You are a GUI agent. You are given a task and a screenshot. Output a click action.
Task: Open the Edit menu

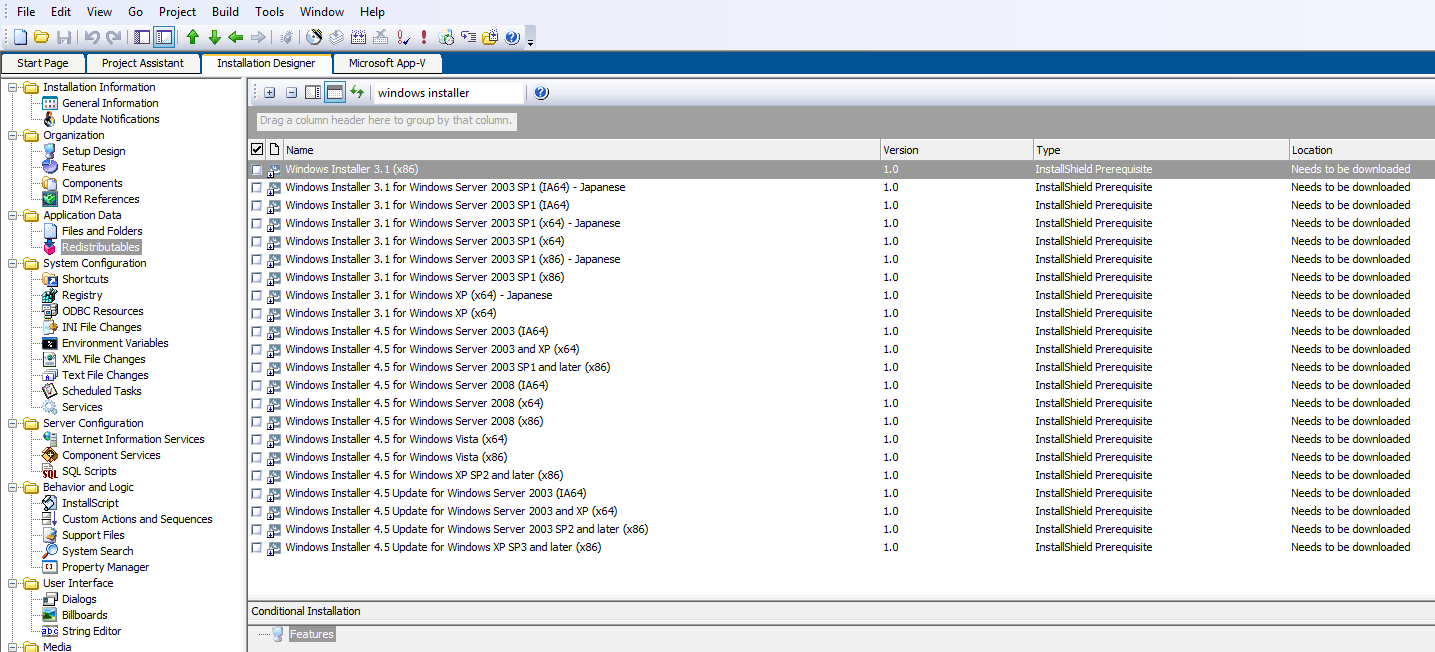tap(61, 12)
